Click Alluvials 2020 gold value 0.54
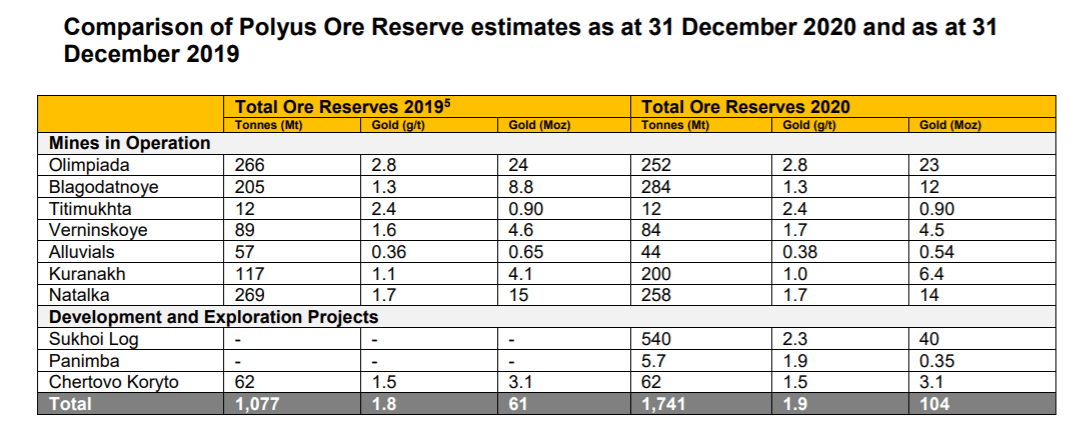Image resolution: width=1075 pixels, height=431 pixels. (937, 252)
